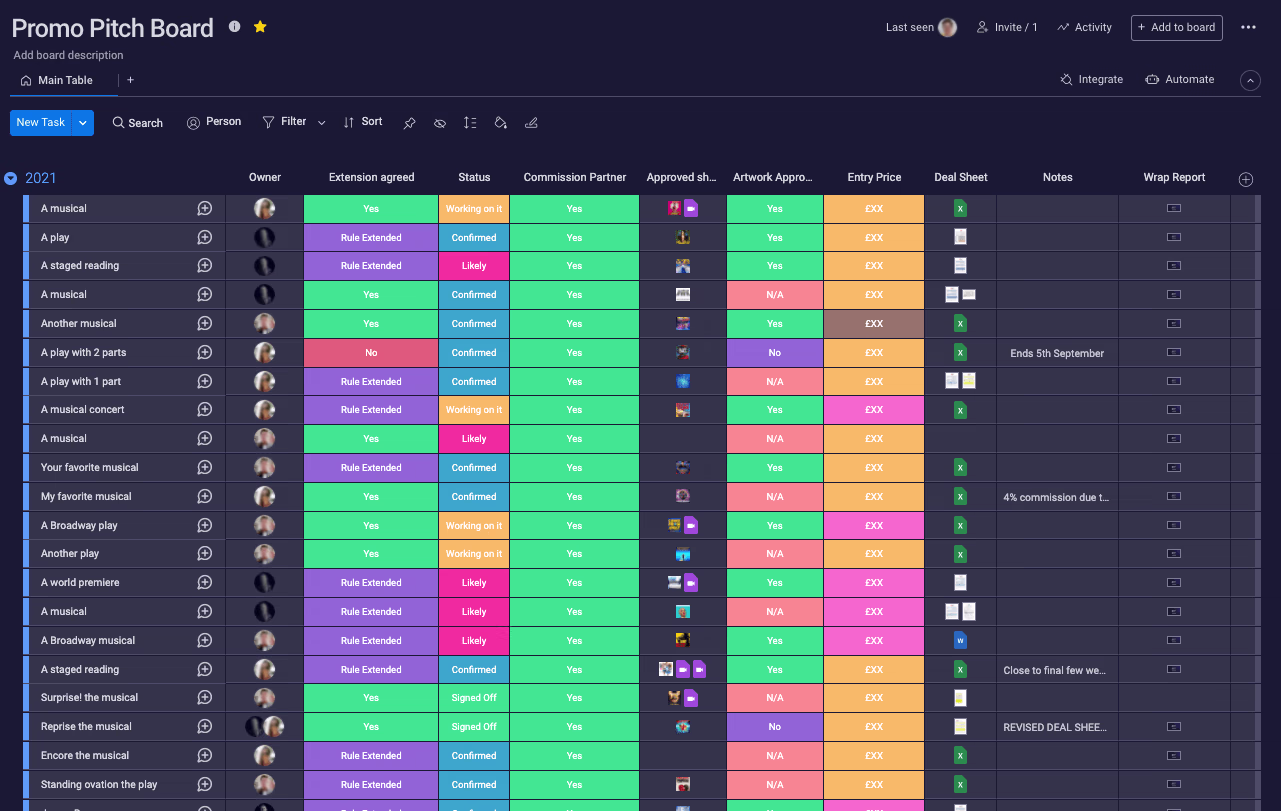Screen dimensions: 1281x811
Task: Add a new column with plus icon
Action: click(1245, 179)
